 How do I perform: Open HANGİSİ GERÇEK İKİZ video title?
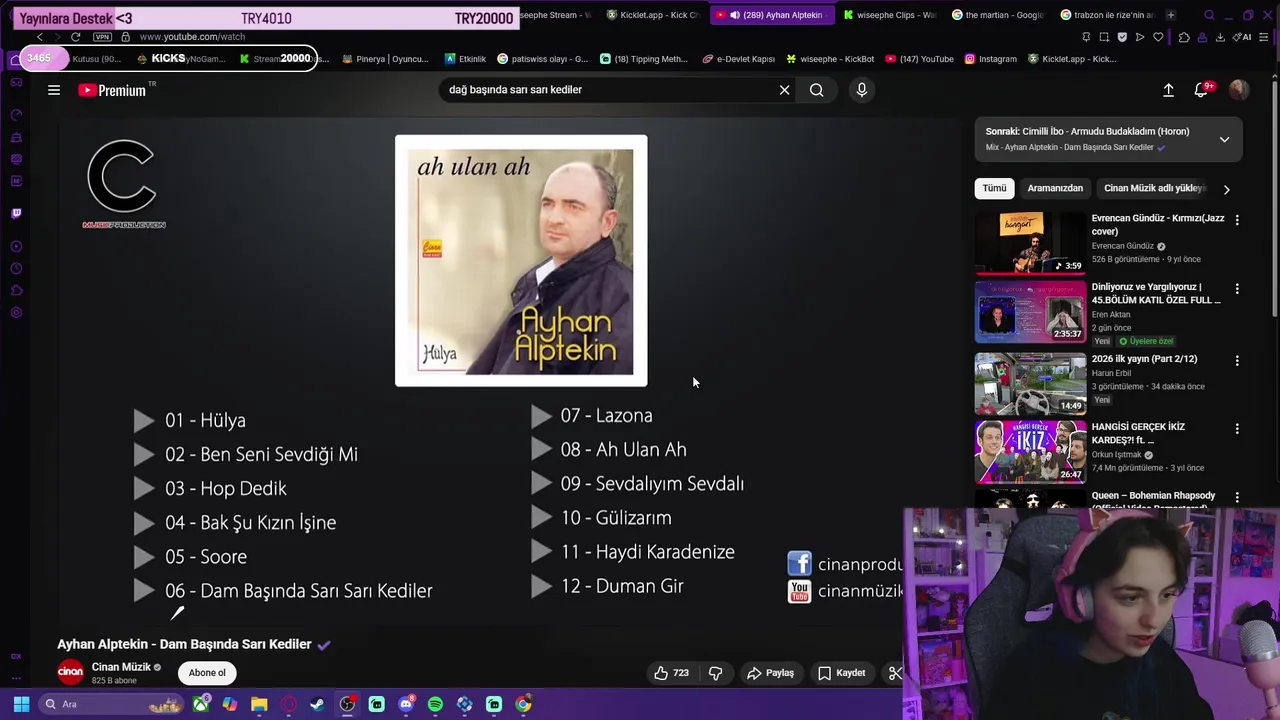coord(1140,433)
